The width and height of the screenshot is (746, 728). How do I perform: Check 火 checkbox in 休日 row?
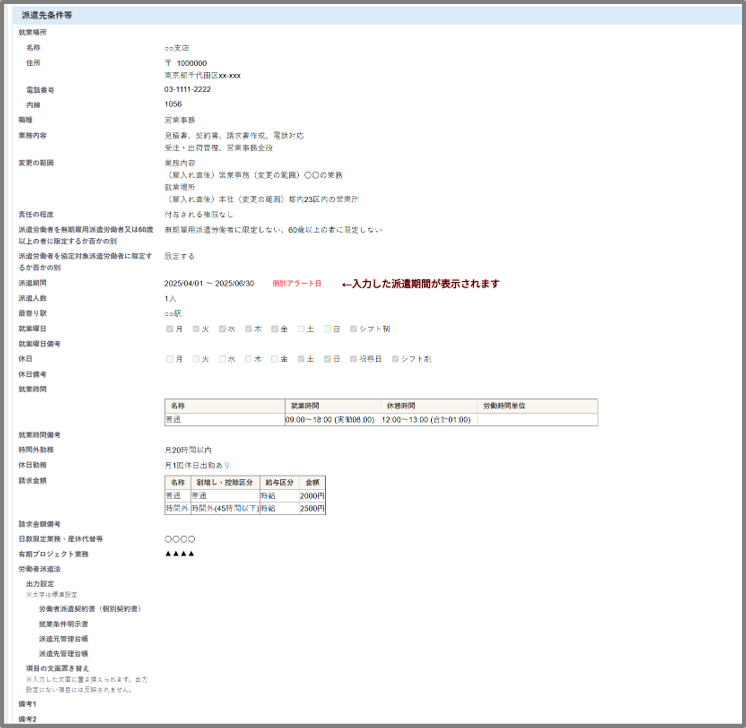[x=196, y=359]
